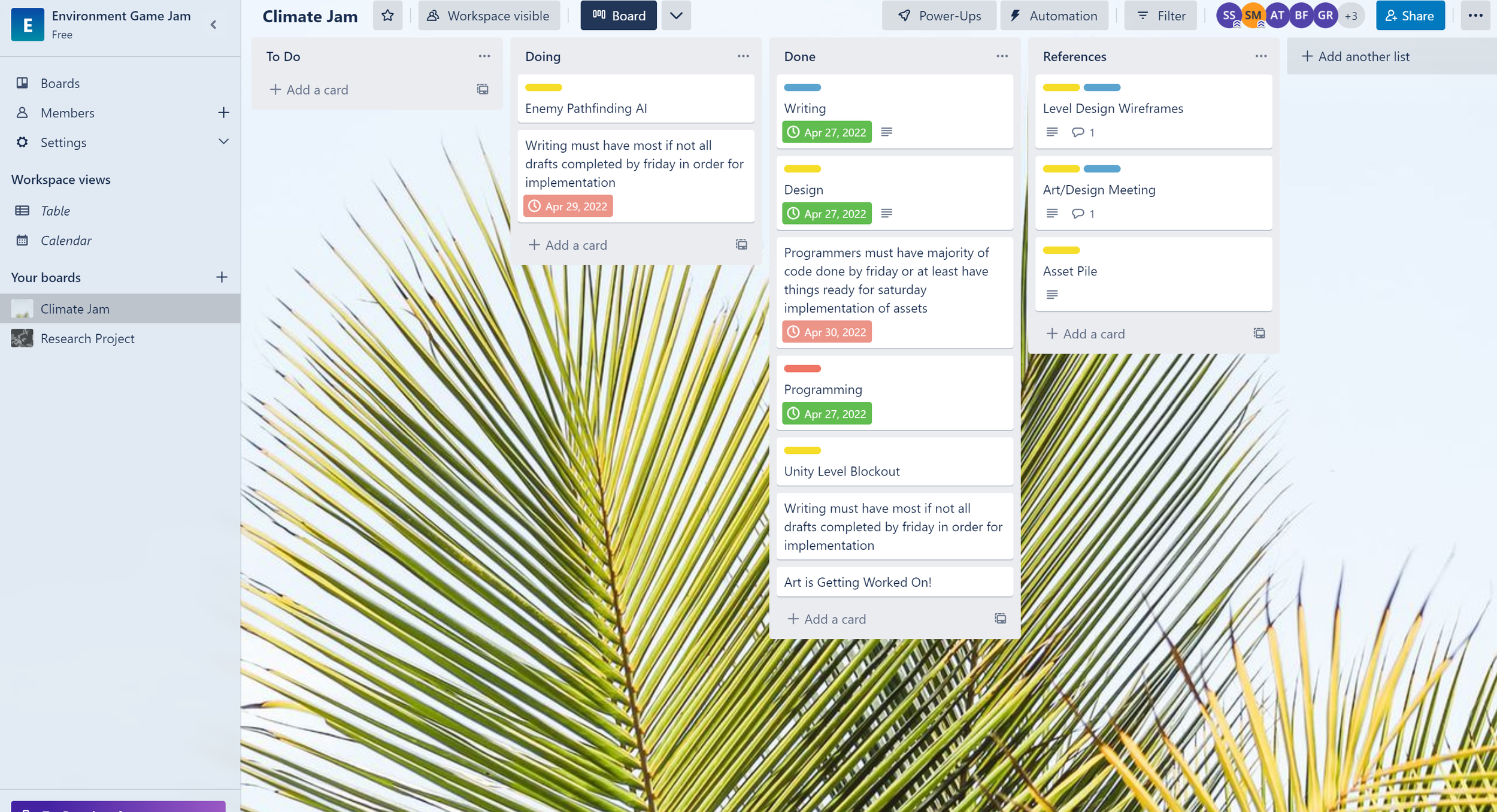Open views dropdown next to Board button
The width and height of the screenshot is (1497, 812).
(x=676, y=16)
